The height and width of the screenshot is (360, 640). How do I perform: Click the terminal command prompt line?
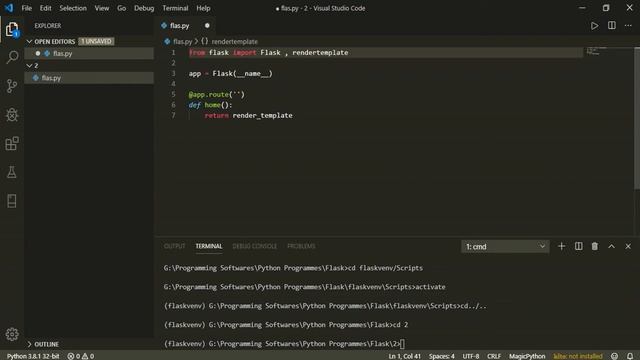coord(284,344)
